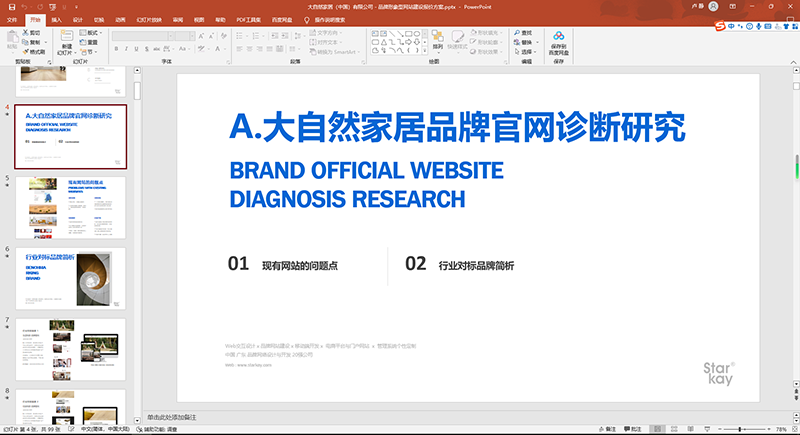Open the font size dropdown
The width and height of the screenshot is (800, 435).
point(192,36)
